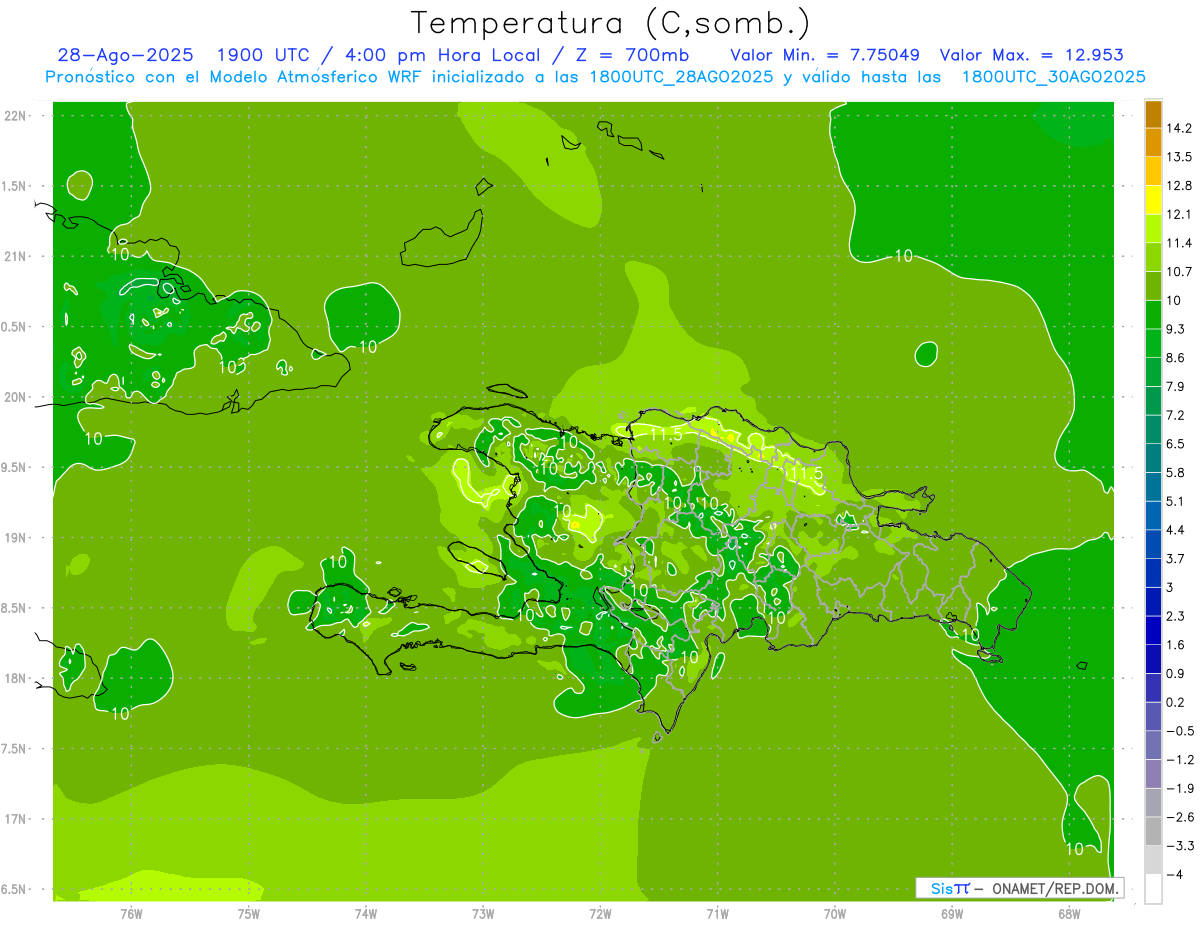Click the 73W longitude axis label
Viewport: 1200px width, 927px height.
pyautogui.click(x=483, y=913)
